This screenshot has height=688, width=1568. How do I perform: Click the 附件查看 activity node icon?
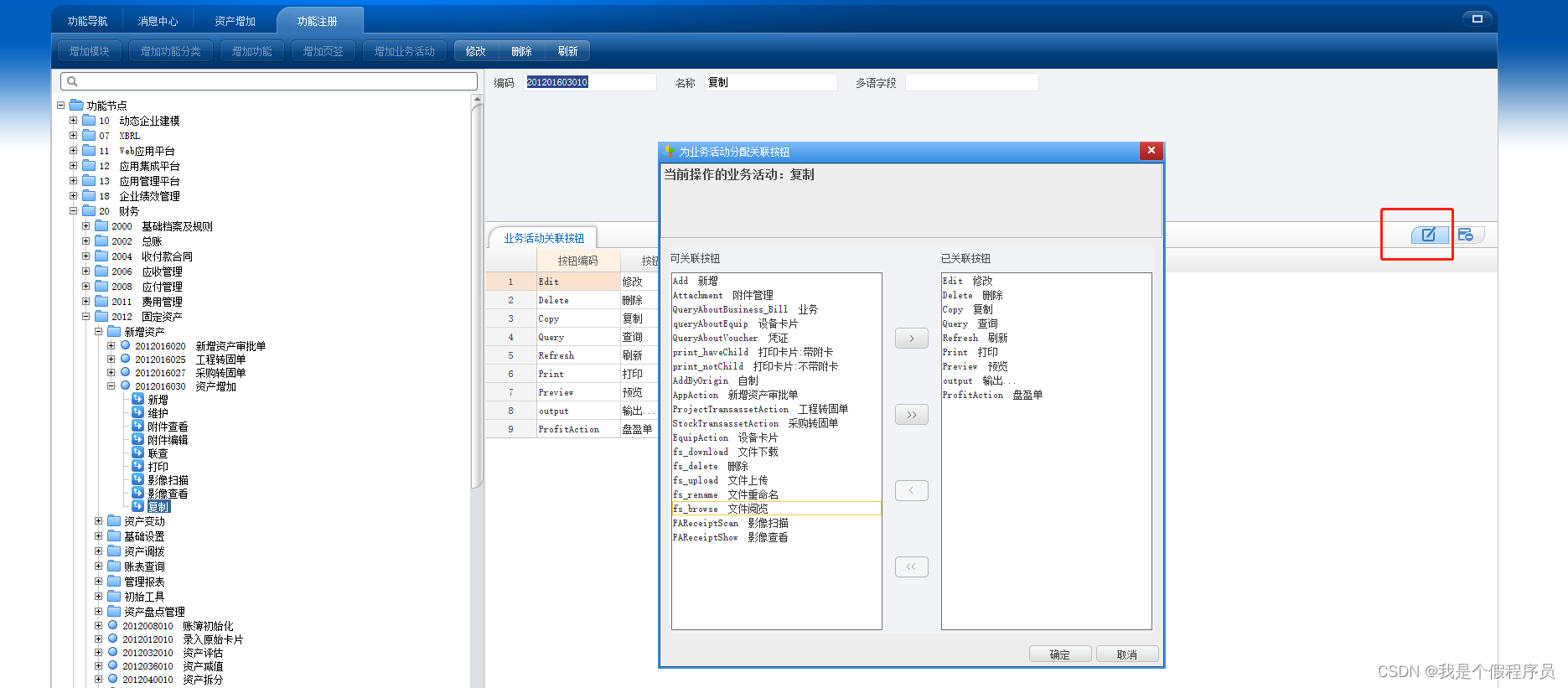[x=138, y=426]
